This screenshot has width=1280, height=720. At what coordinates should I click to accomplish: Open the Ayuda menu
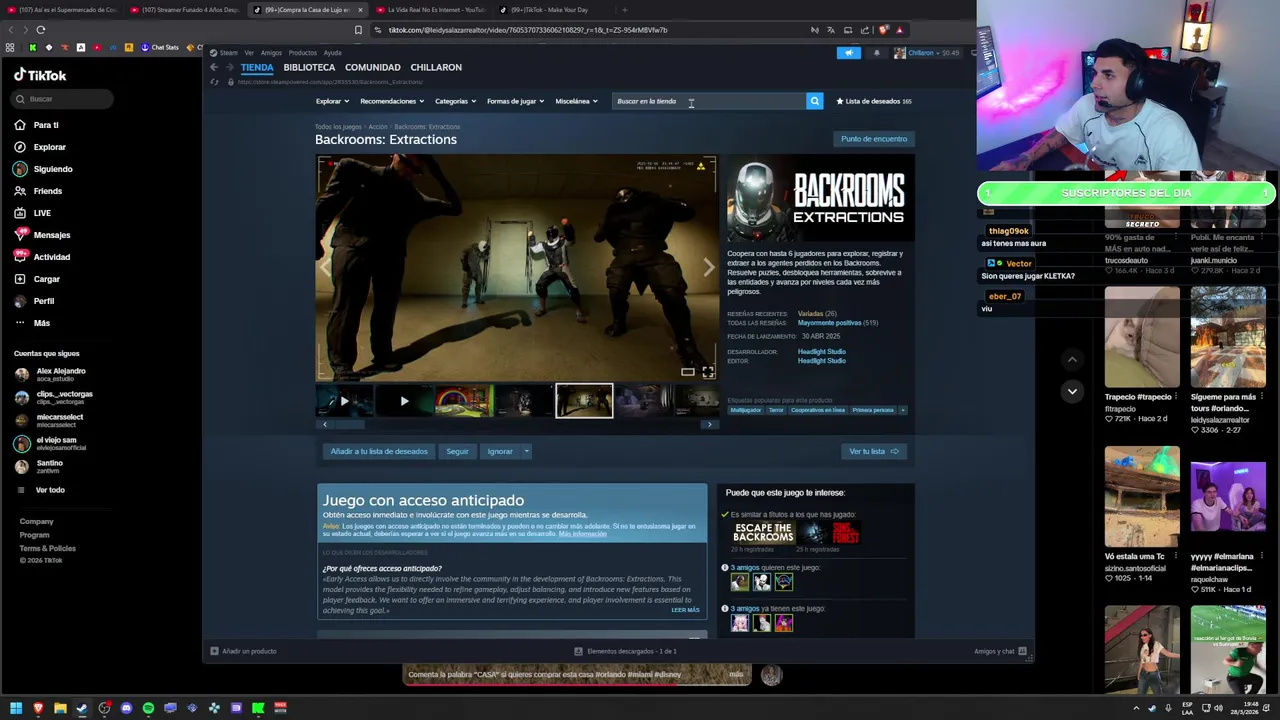point(333,53)
